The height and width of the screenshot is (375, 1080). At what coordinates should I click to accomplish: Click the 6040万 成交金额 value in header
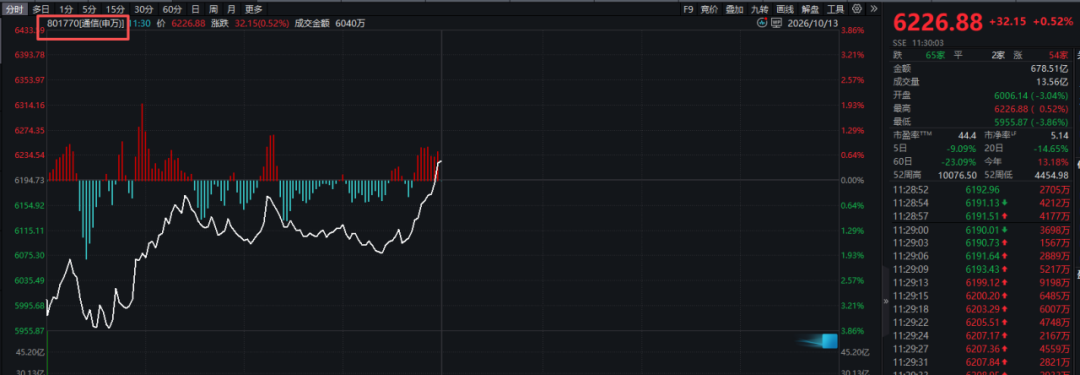349,23
